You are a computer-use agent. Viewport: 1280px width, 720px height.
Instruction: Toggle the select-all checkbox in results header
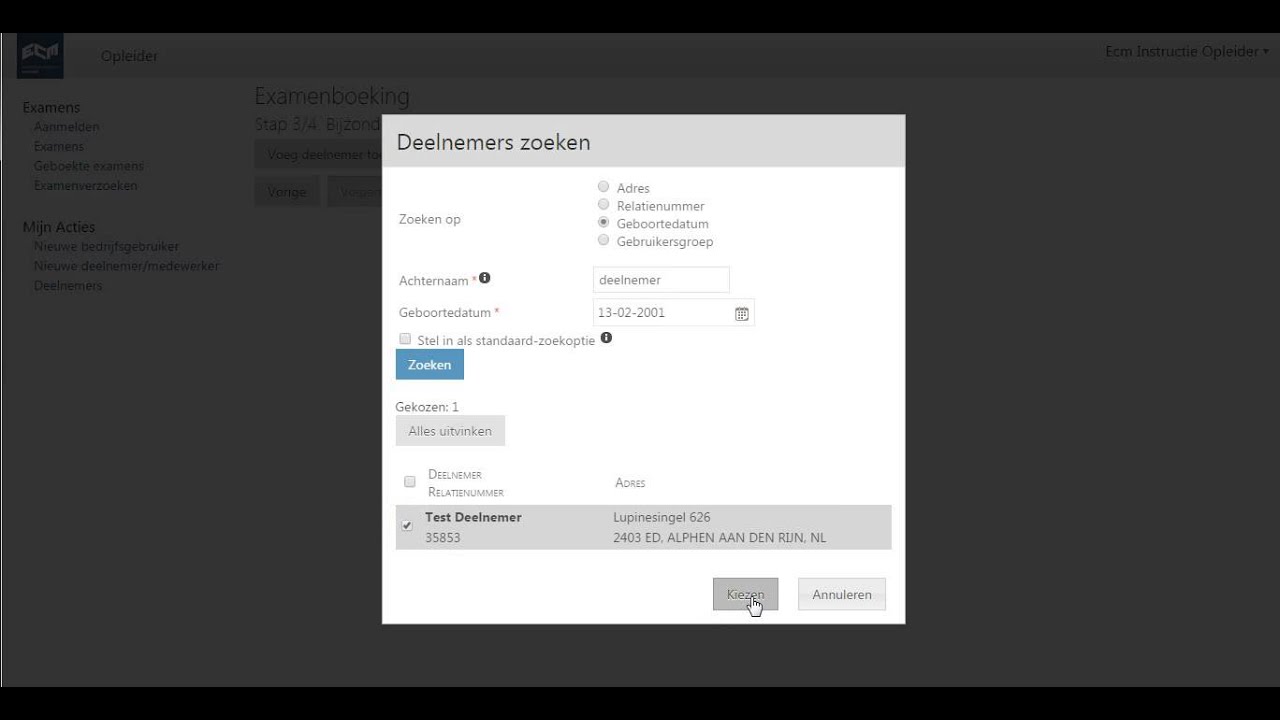click(409, 482)
